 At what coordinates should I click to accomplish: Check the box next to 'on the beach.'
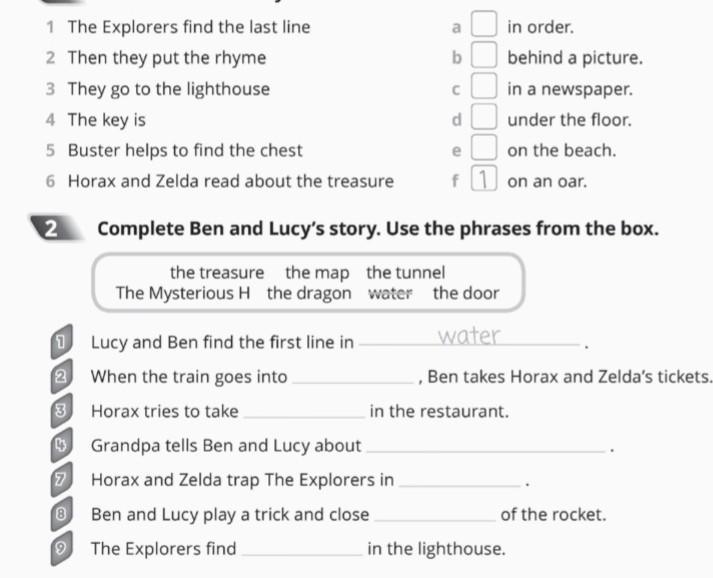coord(483,147)
